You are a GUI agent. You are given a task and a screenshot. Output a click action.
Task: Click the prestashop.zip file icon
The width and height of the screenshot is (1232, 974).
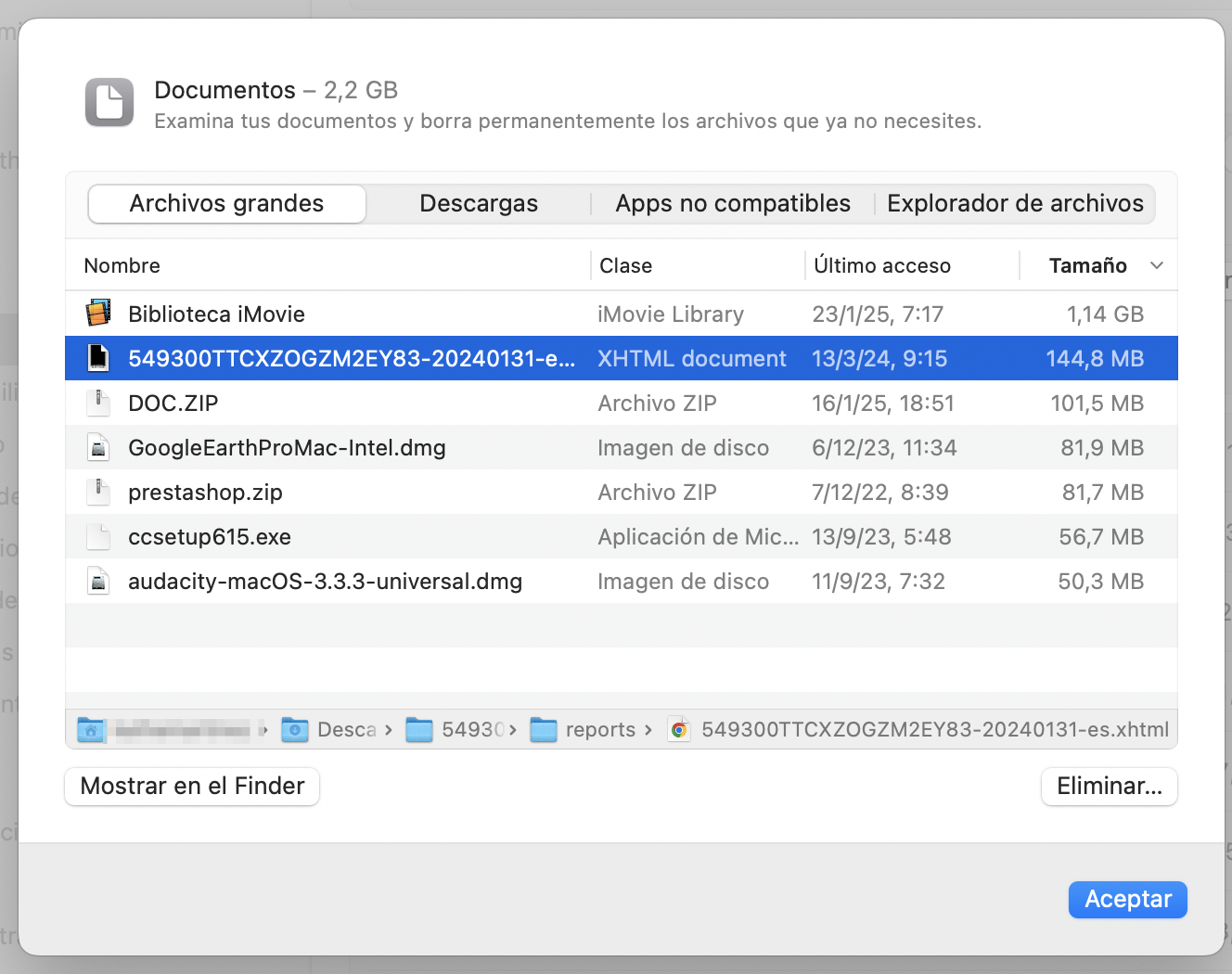point(98,492)
